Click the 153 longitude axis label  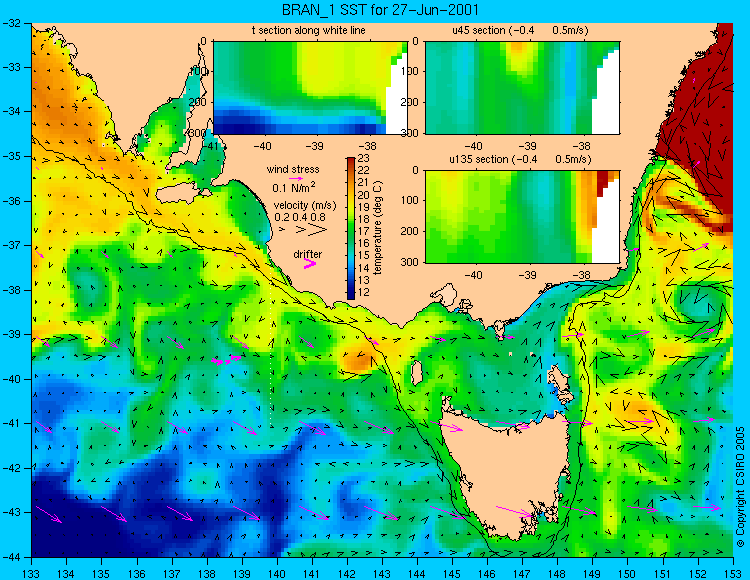[732, 573]
